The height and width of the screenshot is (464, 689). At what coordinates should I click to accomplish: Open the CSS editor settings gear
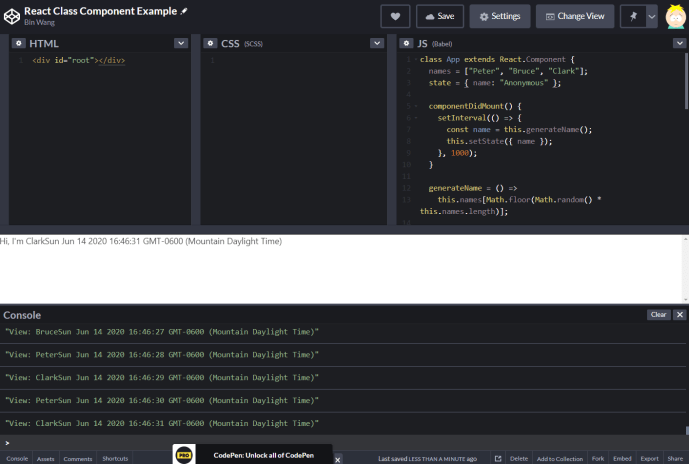tap(210, 43)
